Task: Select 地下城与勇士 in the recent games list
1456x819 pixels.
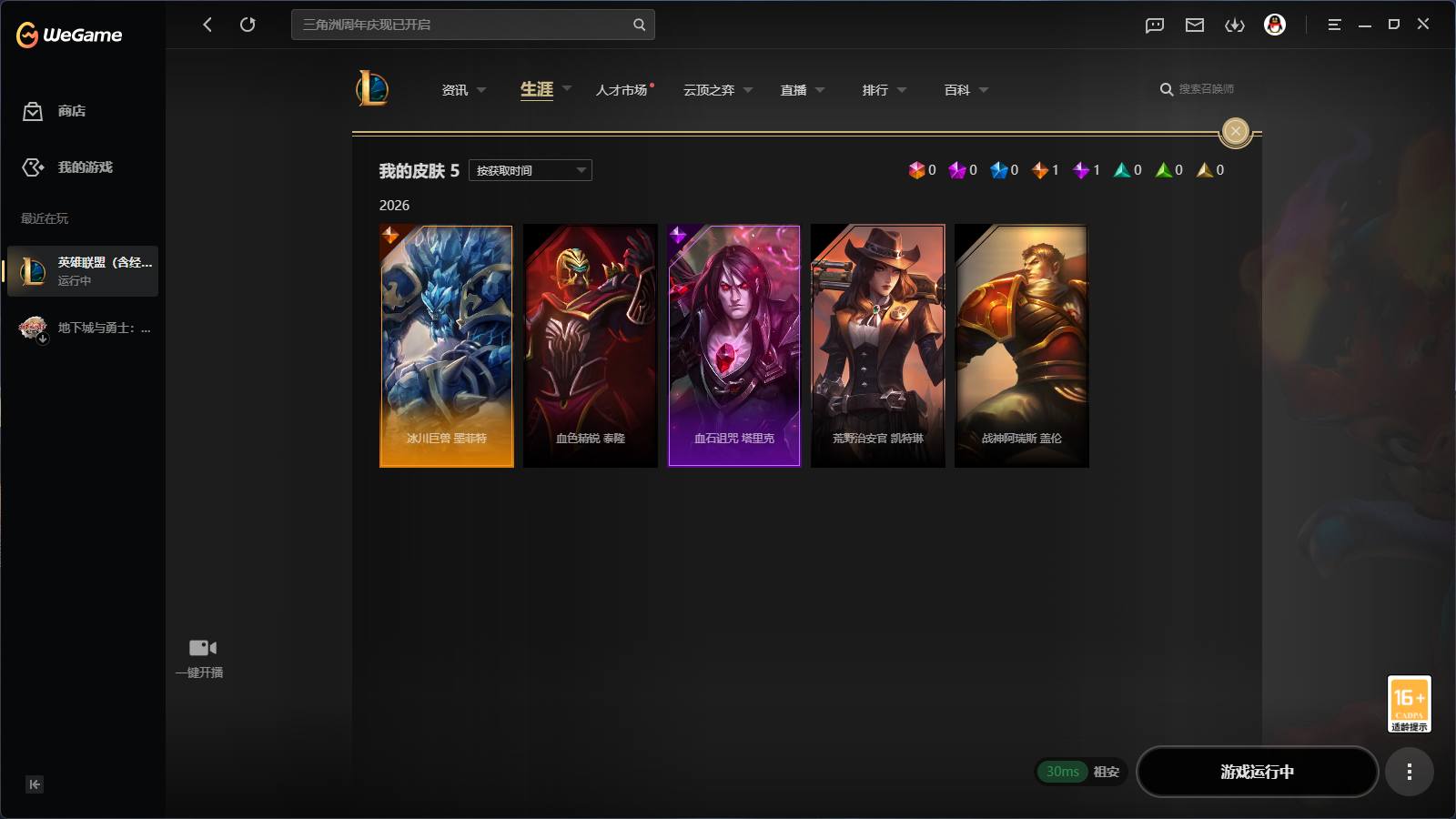Action: pyautogui.click(x=83, y=328)
